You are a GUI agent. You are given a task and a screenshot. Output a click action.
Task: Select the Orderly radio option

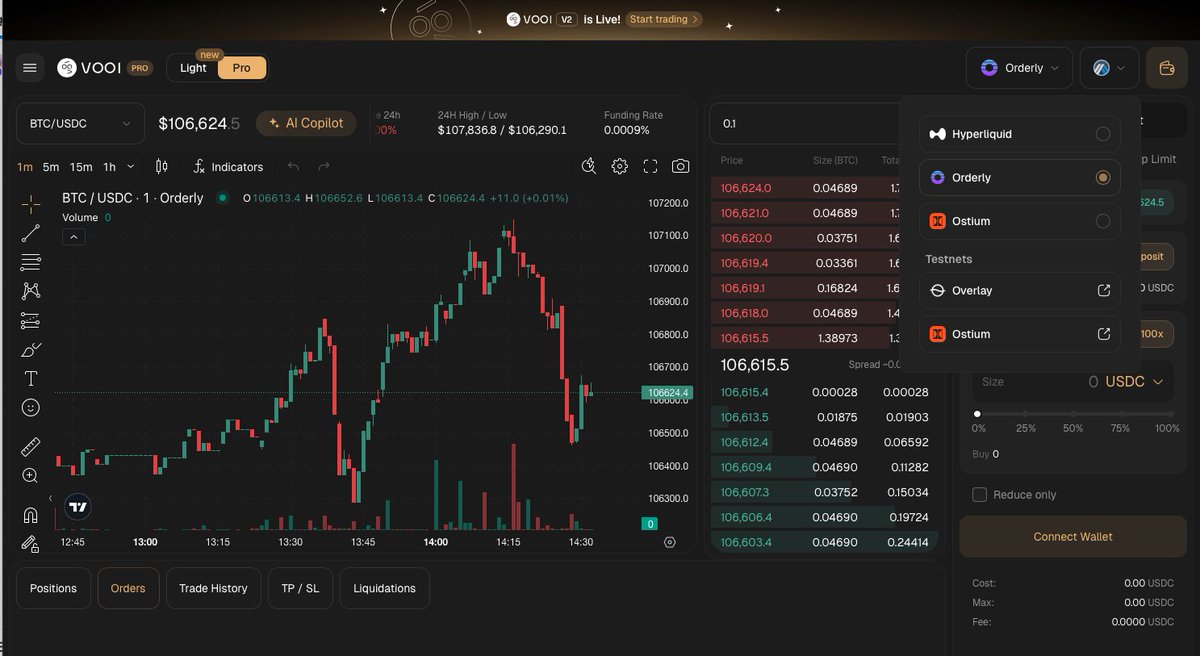[1103, 177]
